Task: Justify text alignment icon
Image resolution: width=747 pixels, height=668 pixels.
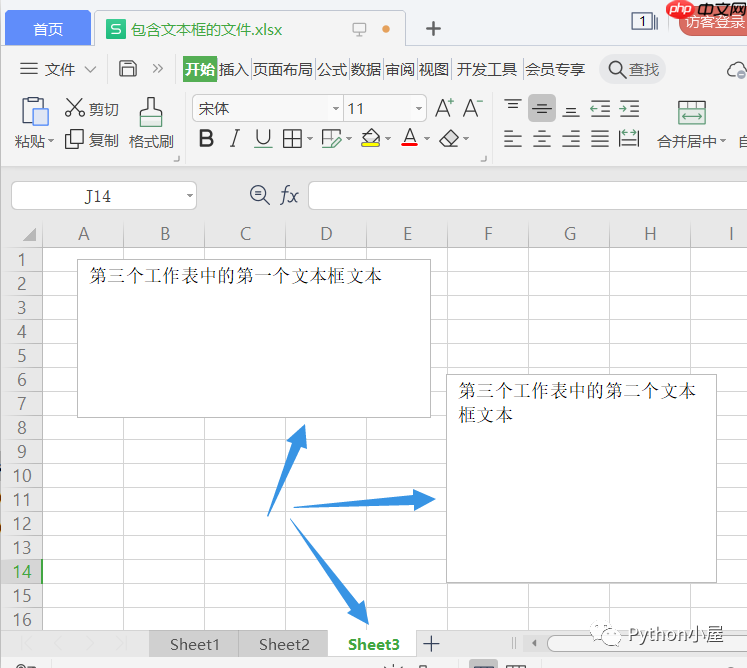Action: pos(600,139)
